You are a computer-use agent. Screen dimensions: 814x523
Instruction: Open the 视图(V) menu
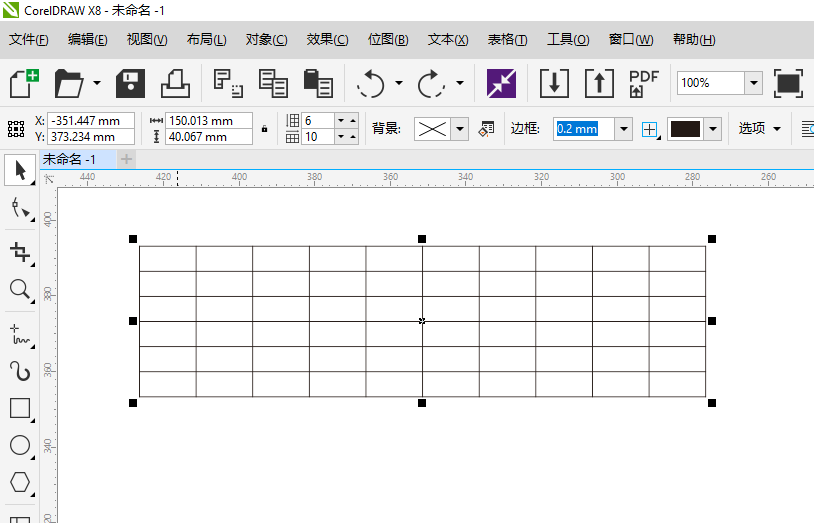point(147,39)
